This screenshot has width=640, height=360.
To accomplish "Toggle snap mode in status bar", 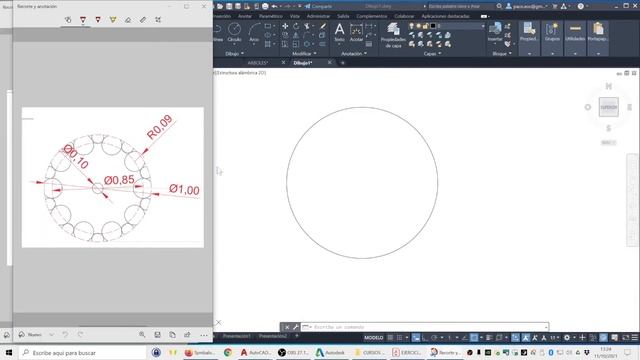I will pos(400,338).
